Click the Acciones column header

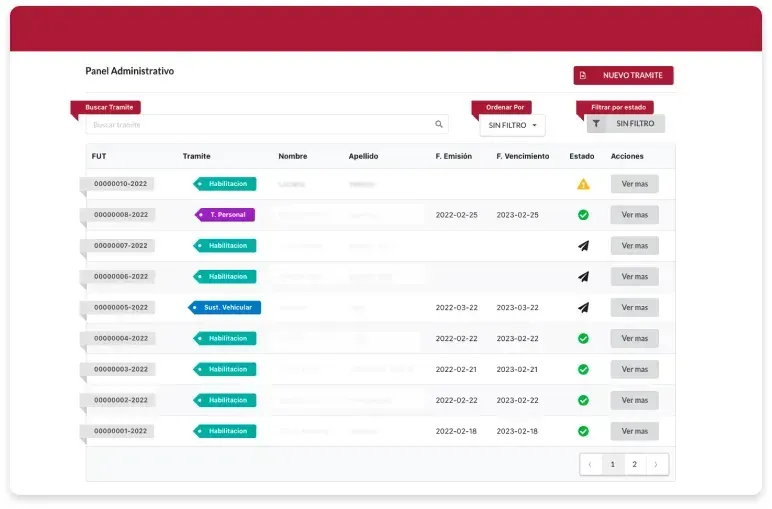[627, 156]
